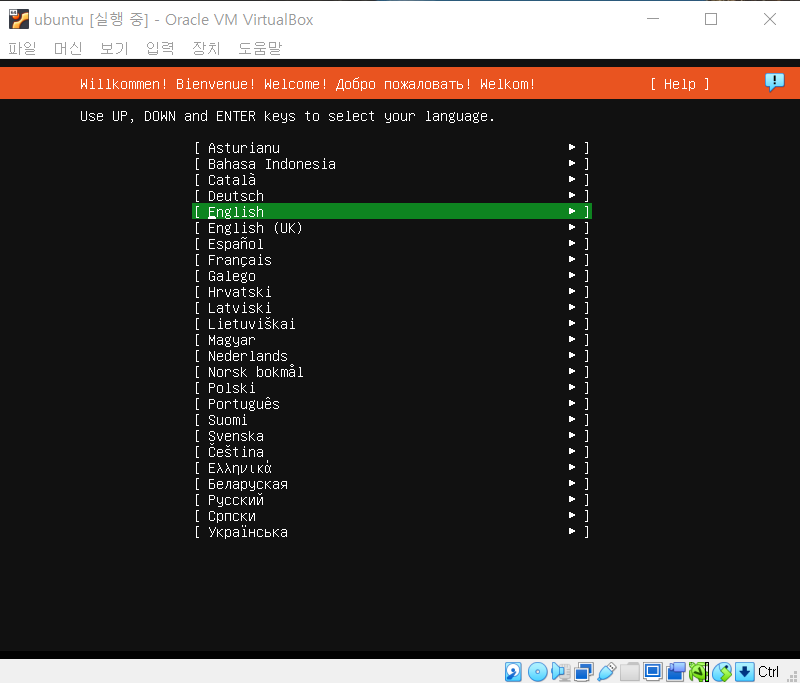Select the Русский language

click(392, 500)
